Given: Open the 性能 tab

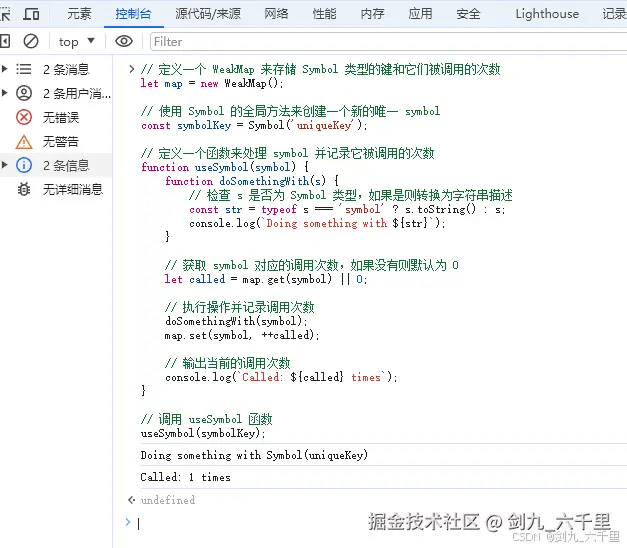Looking at the screenshot, I should [x=324, y=14].
